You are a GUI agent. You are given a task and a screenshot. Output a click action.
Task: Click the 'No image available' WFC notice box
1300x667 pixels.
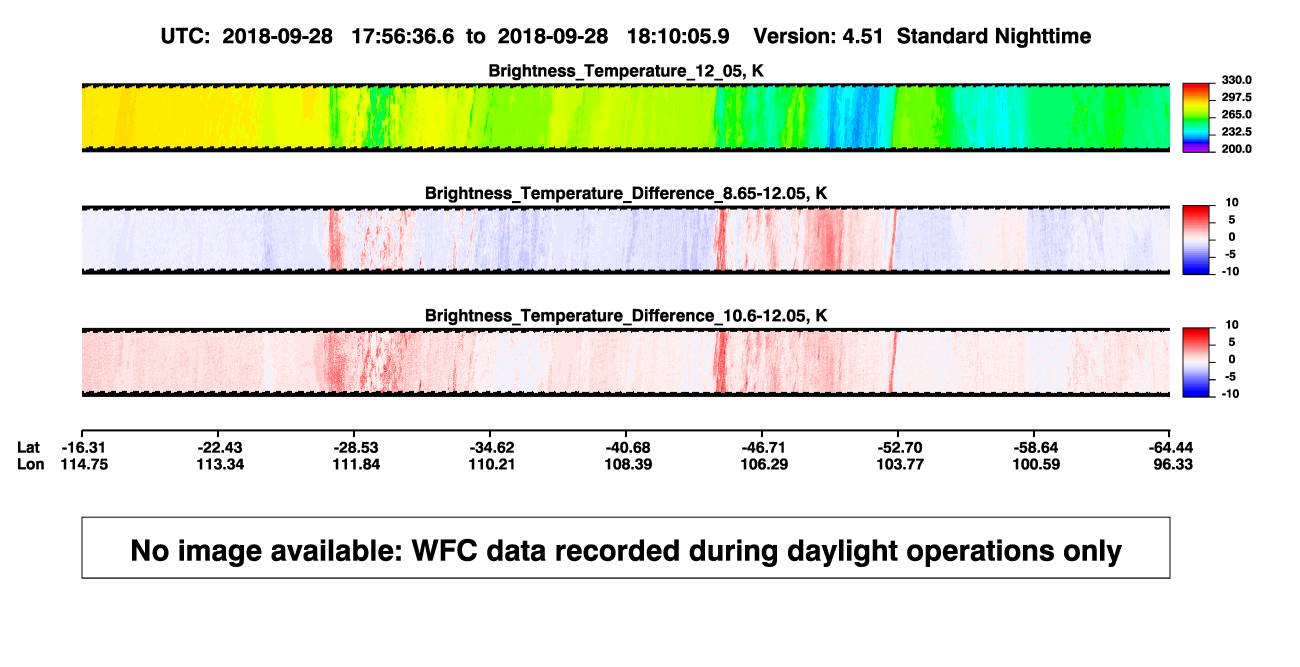(x=626, y=547)
